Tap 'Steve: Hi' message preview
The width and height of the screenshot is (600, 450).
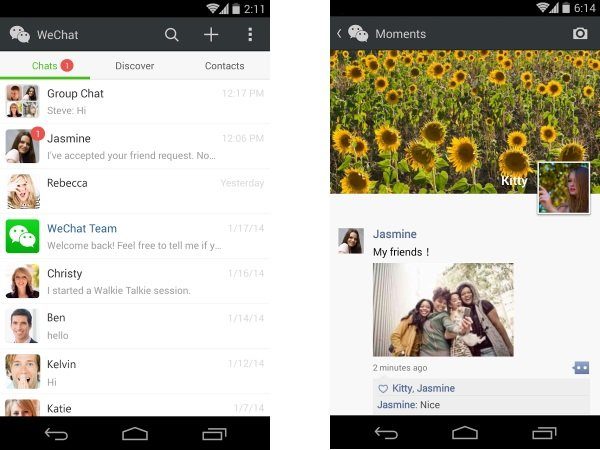coord(67,111)
